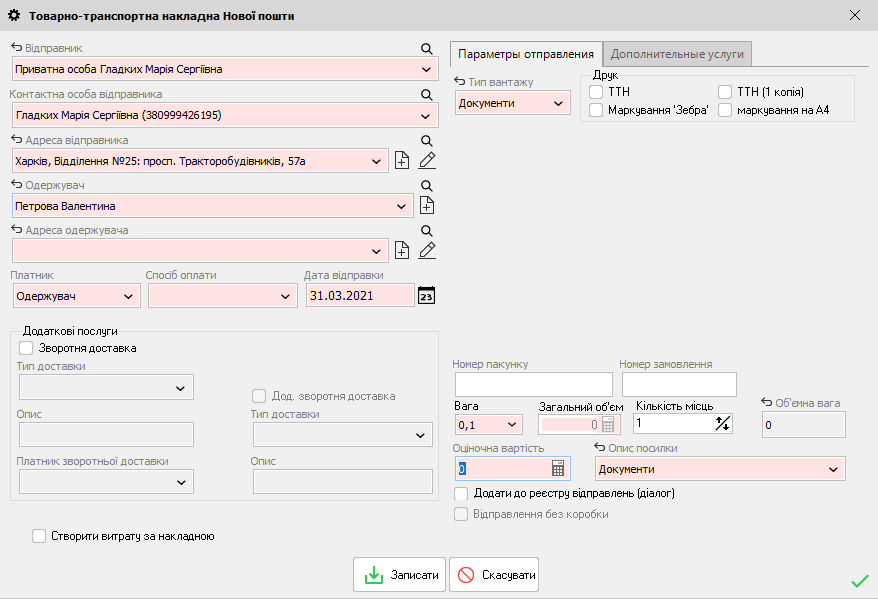Tick Створити витрату за накладною checkbox
Screen dimensions: 878x599
coord(39,536)
